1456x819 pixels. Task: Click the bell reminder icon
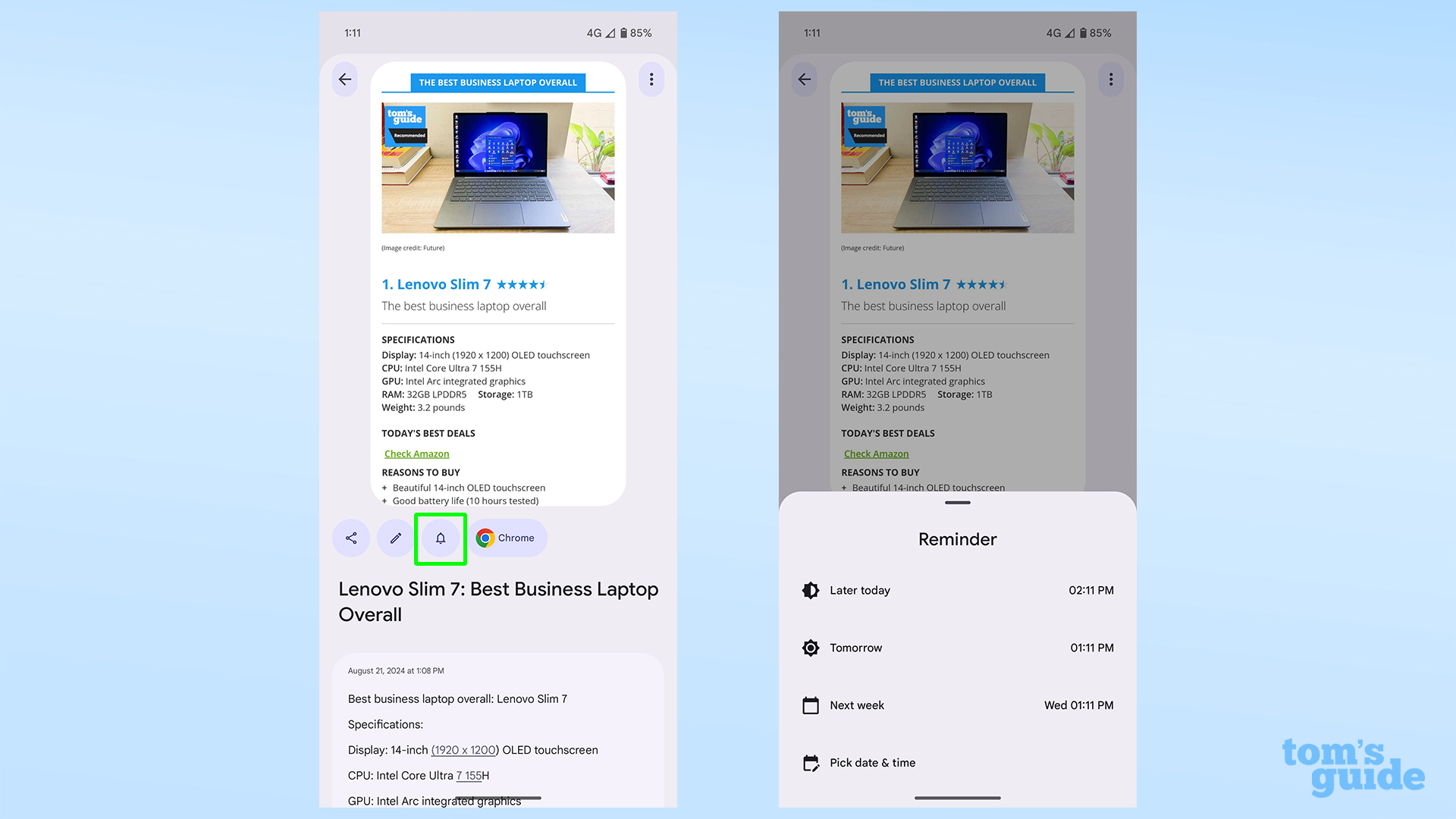(x=440, y=538)
